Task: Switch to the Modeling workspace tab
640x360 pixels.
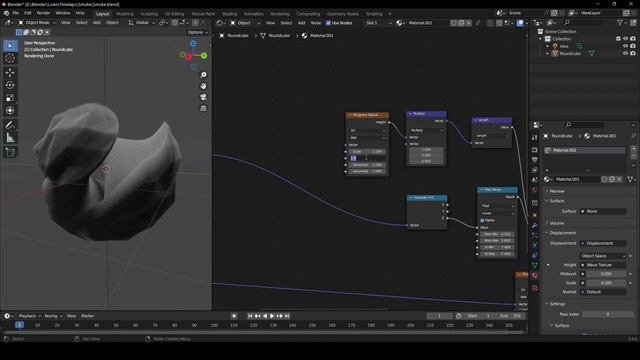Action: [124, 14]
